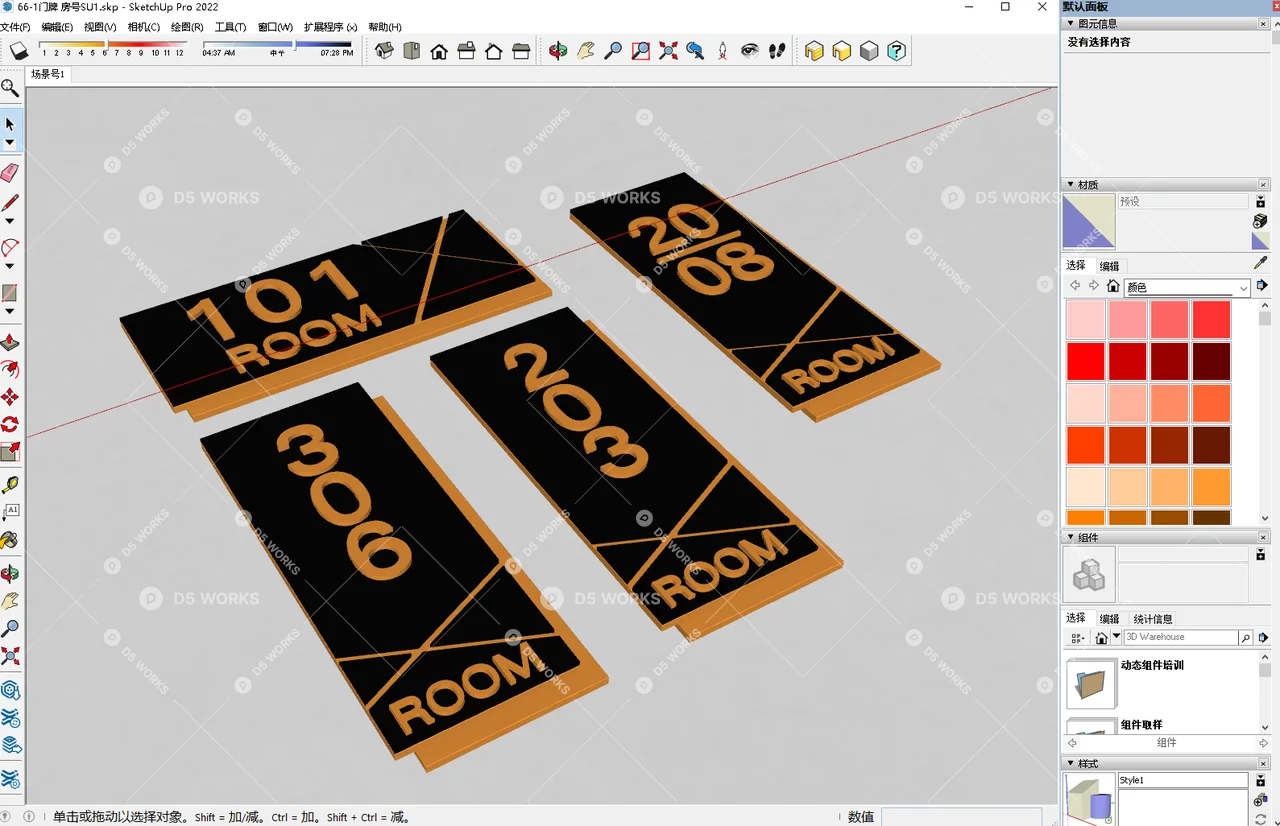The image size is (1280, 826).
Task: Click the Top view icon in Views toolbar
Action: tap(411, 52)
